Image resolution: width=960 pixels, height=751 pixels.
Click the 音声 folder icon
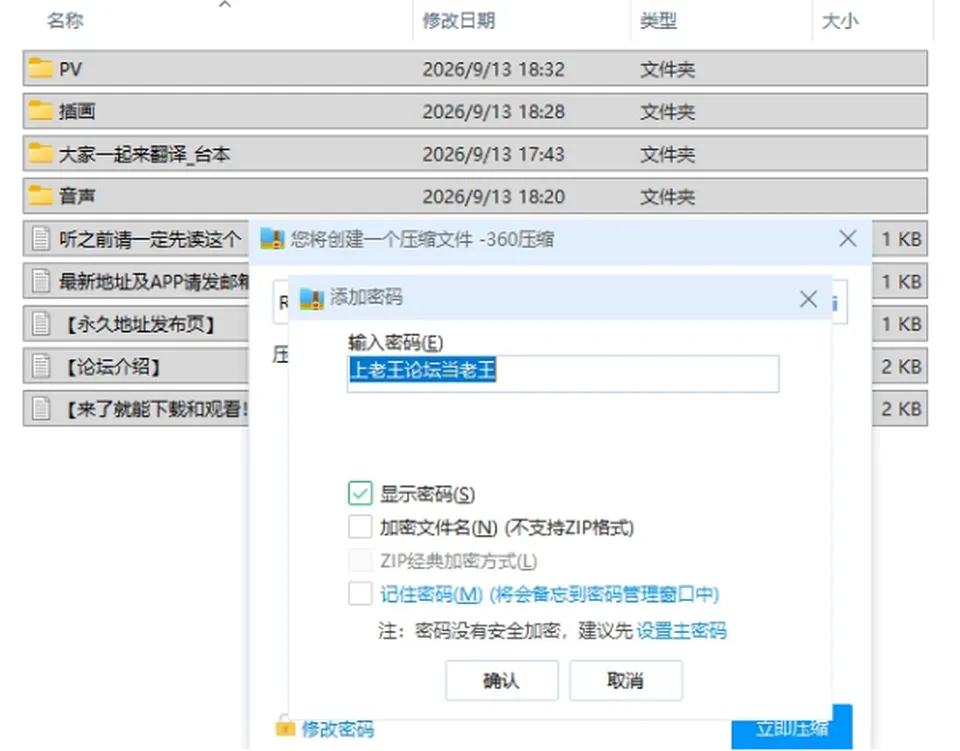pyautogui.click(x=40, y=196)
